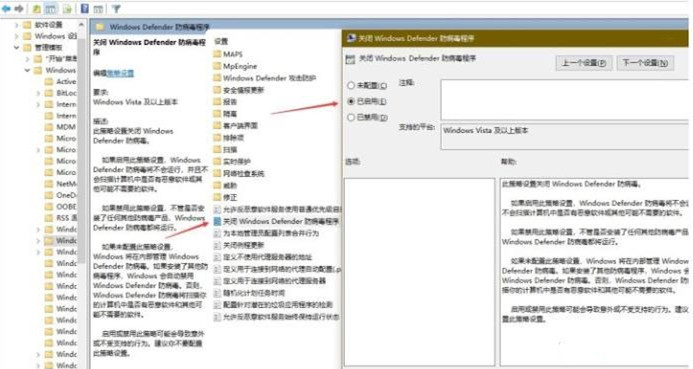
Task: Select the 为本地管理员配置列表合并行为 policy
Action: tap(266, 233)
